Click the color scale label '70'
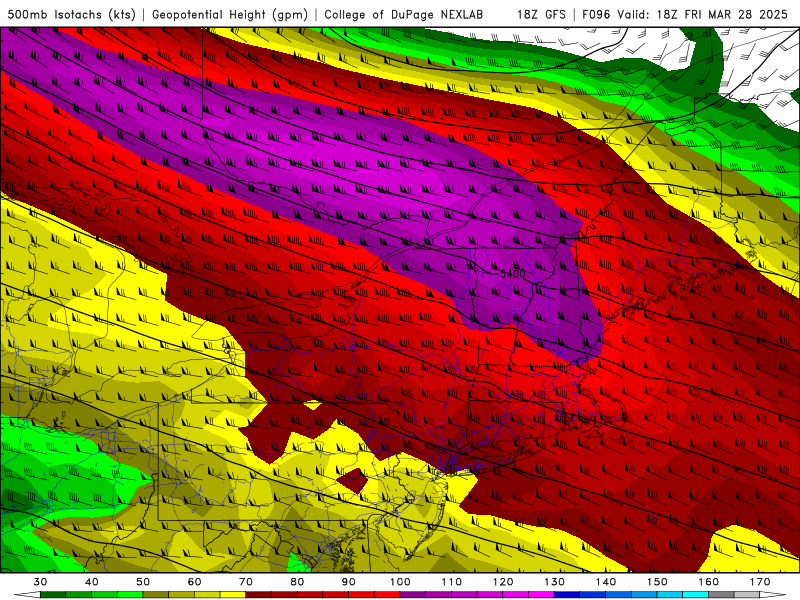The image size is (800, 600). click(x=246, y=582)
